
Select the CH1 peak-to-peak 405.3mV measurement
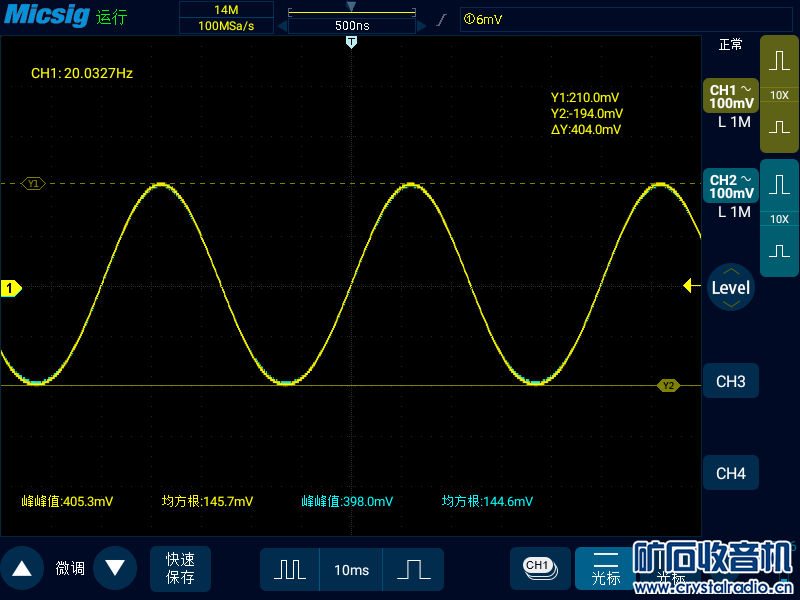67,501
